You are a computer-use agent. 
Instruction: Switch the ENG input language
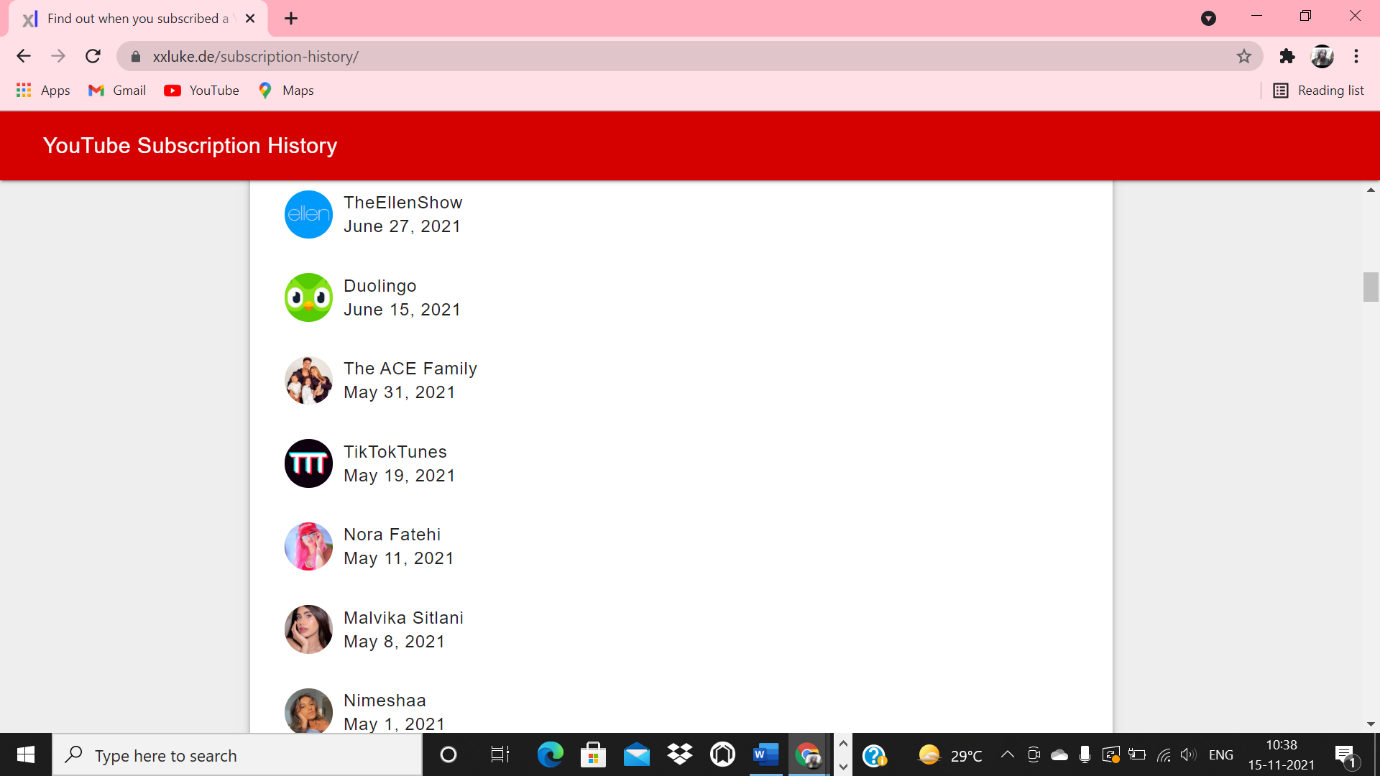[1220, 755]
